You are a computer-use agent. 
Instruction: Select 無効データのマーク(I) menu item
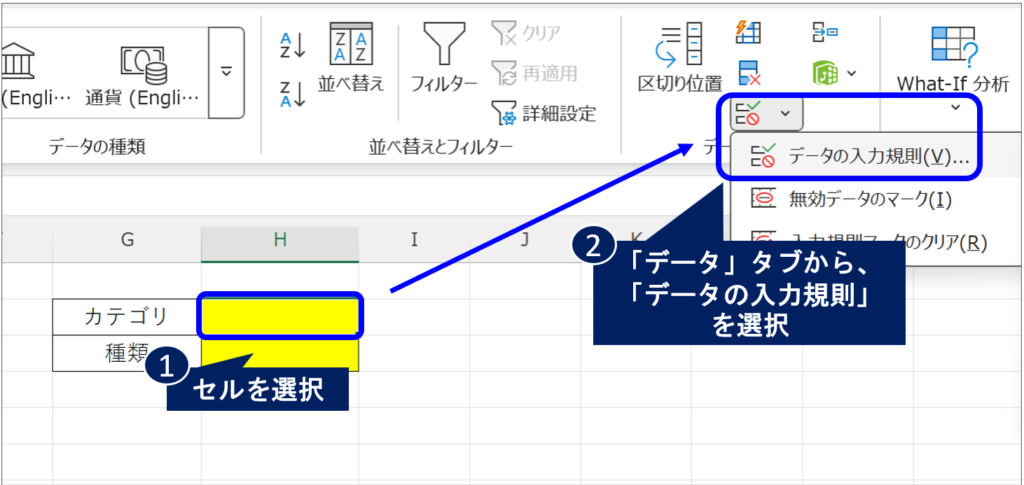coord(853,199)
